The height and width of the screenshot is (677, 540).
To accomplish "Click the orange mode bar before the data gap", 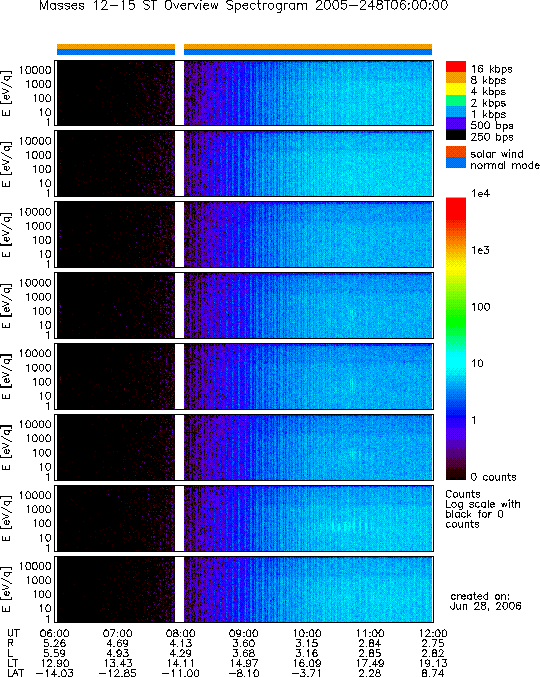I will coord(116,46).
